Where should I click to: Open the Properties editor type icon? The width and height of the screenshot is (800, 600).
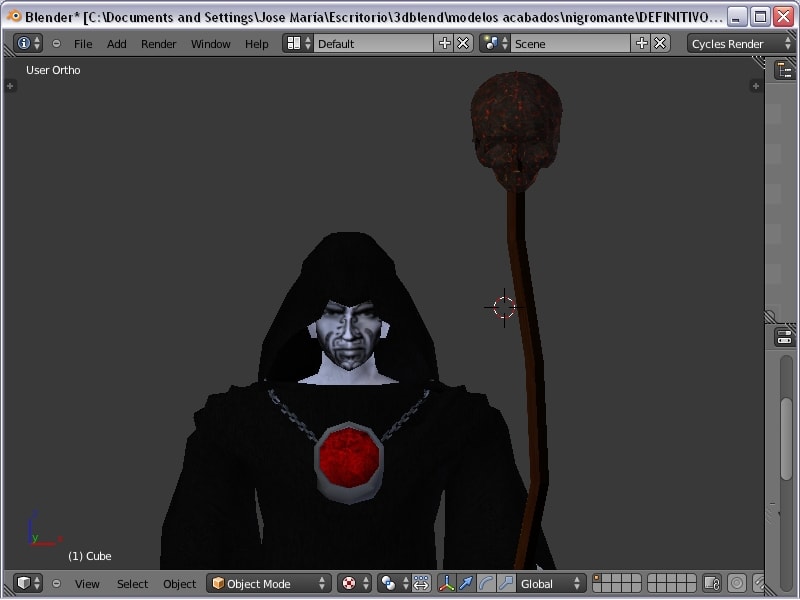pos(785,337)
